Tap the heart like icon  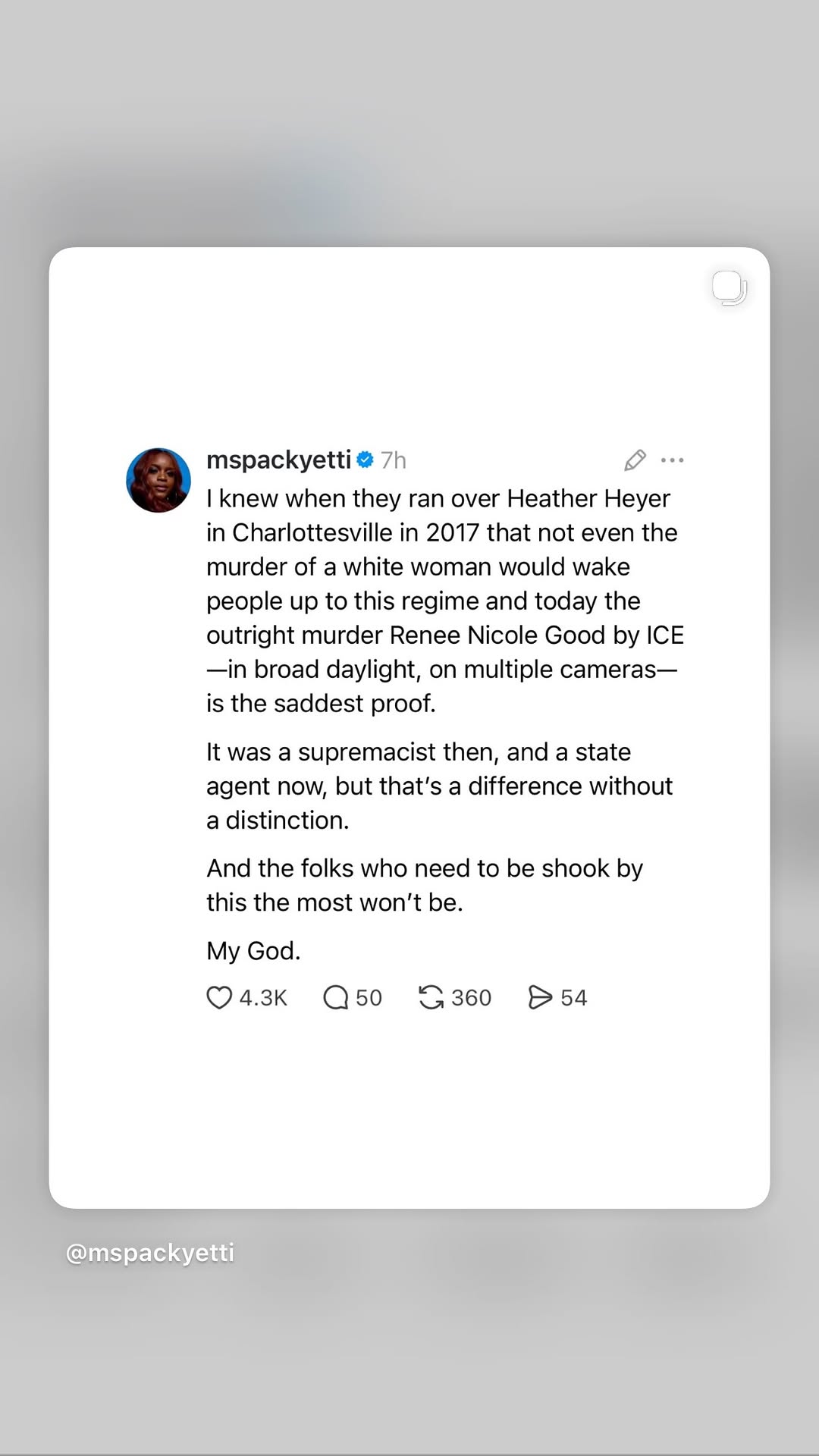[x=219, y=997]
